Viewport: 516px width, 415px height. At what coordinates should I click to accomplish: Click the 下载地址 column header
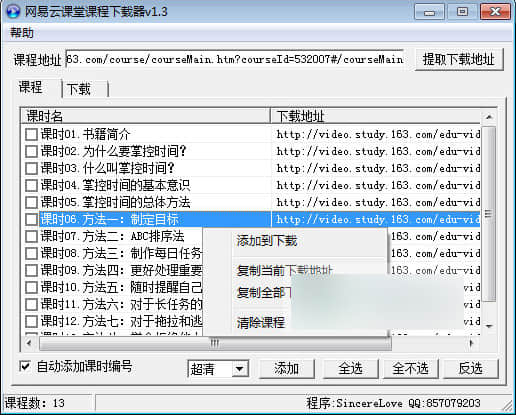coord(376,116)
